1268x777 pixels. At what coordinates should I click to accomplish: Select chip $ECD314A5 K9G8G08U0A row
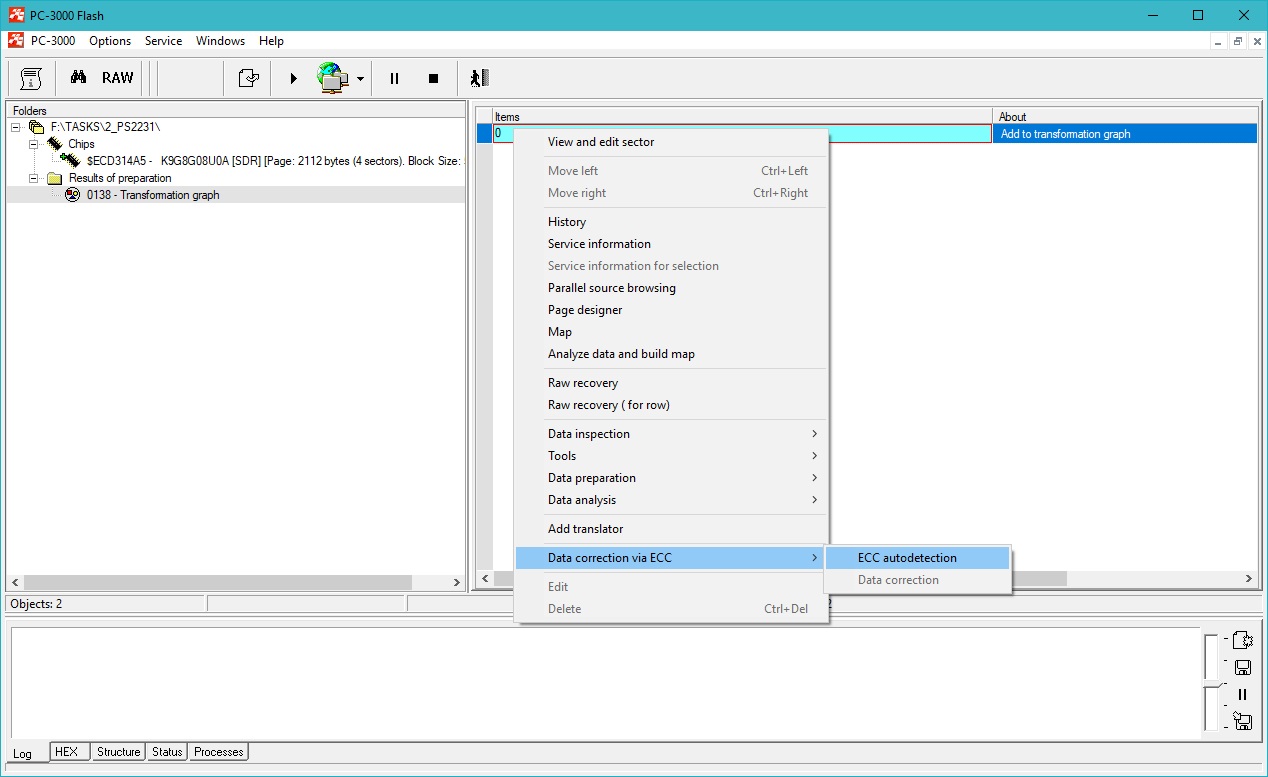tap(262, 161)
